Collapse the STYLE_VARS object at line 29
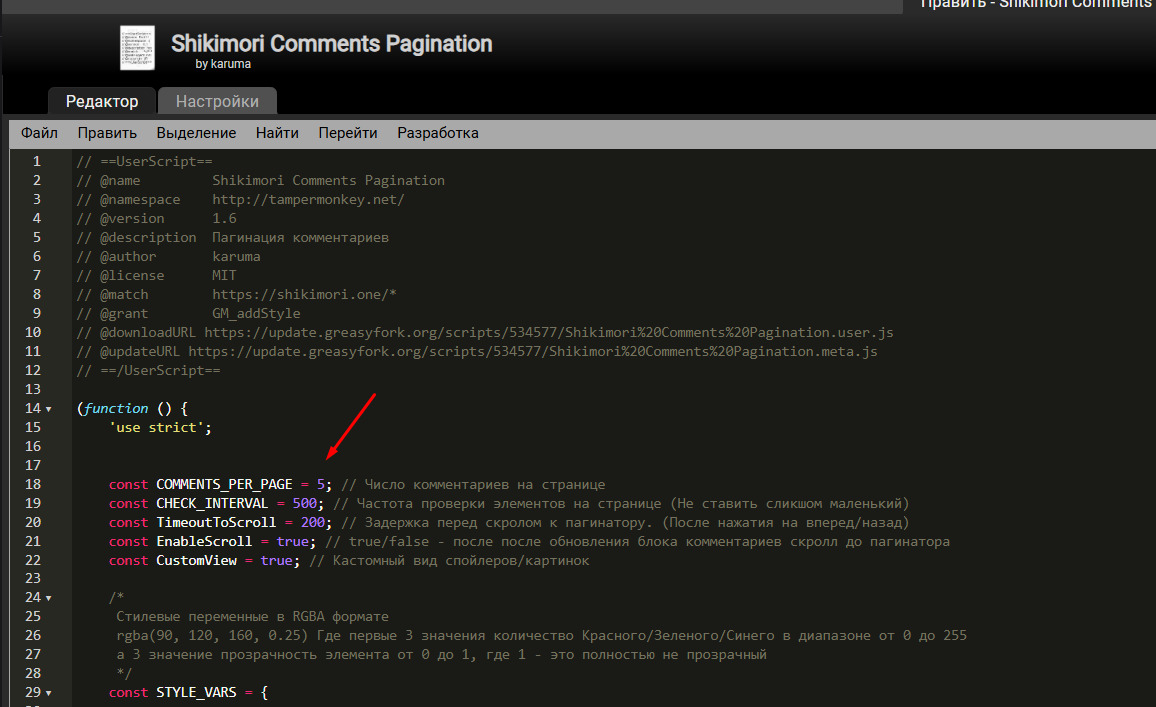This screenshot has width=1156, height=707. pos(49,693)
